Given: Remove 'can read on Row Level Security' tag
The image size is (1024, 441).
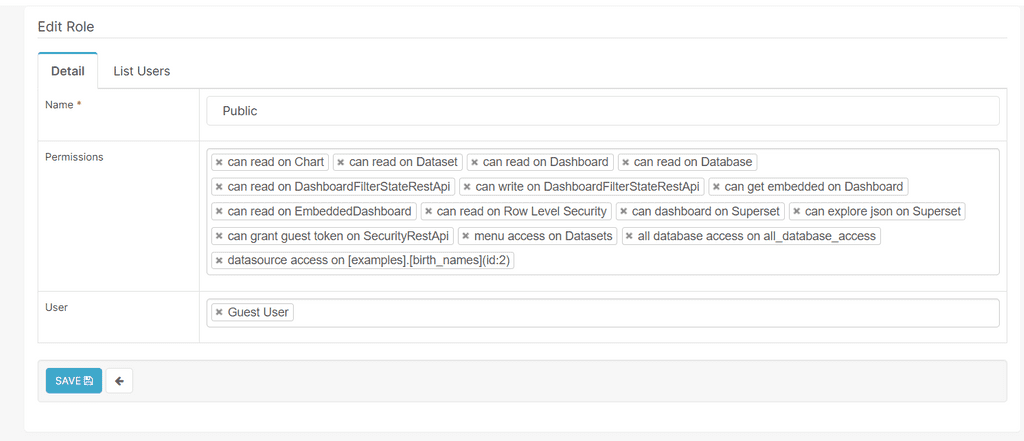Looking at the screenshot, I should [428, 212].
